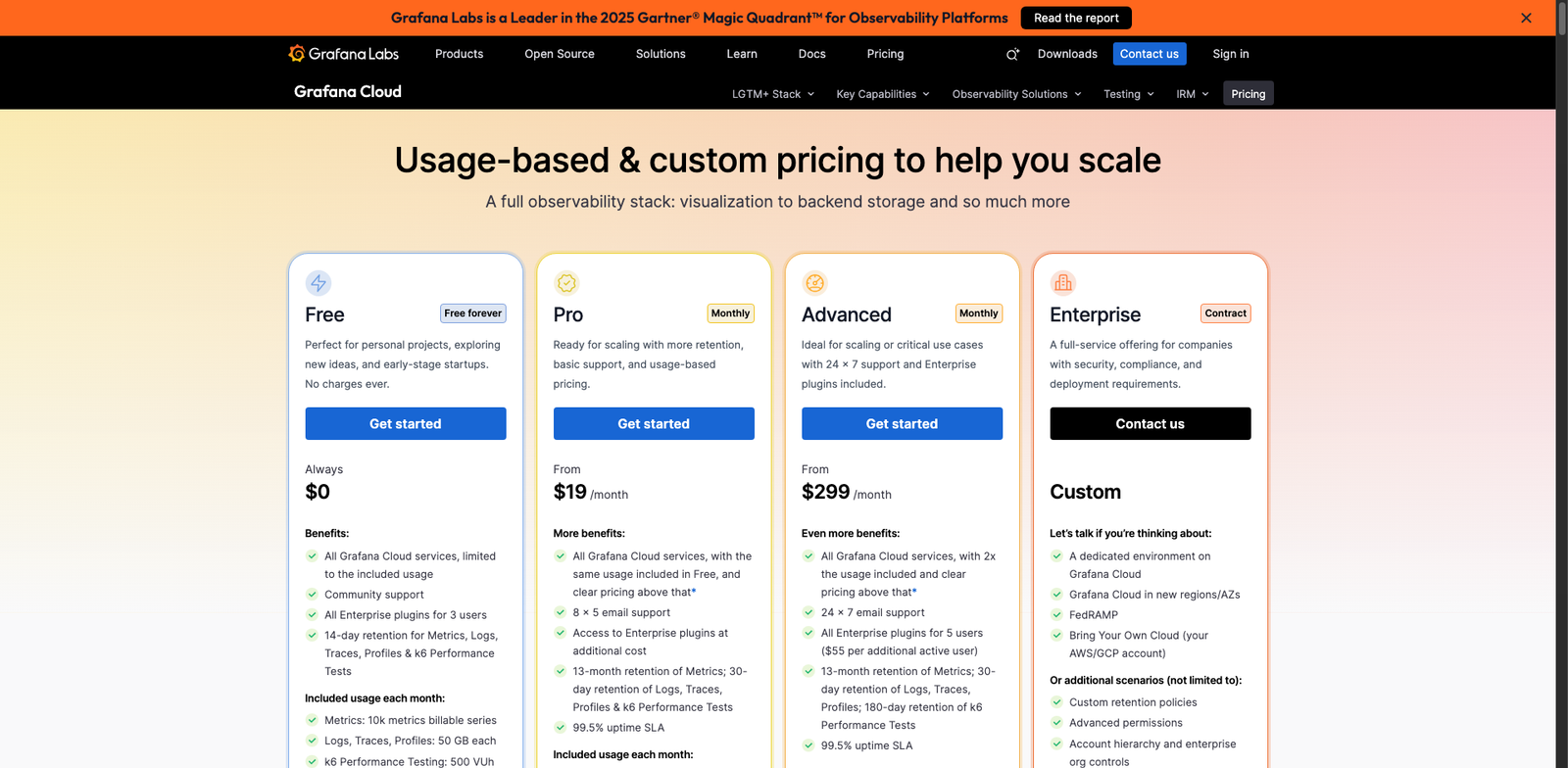Click check icon beside 99.5% uptime SLA in Pro

click(x=561, y=727)
